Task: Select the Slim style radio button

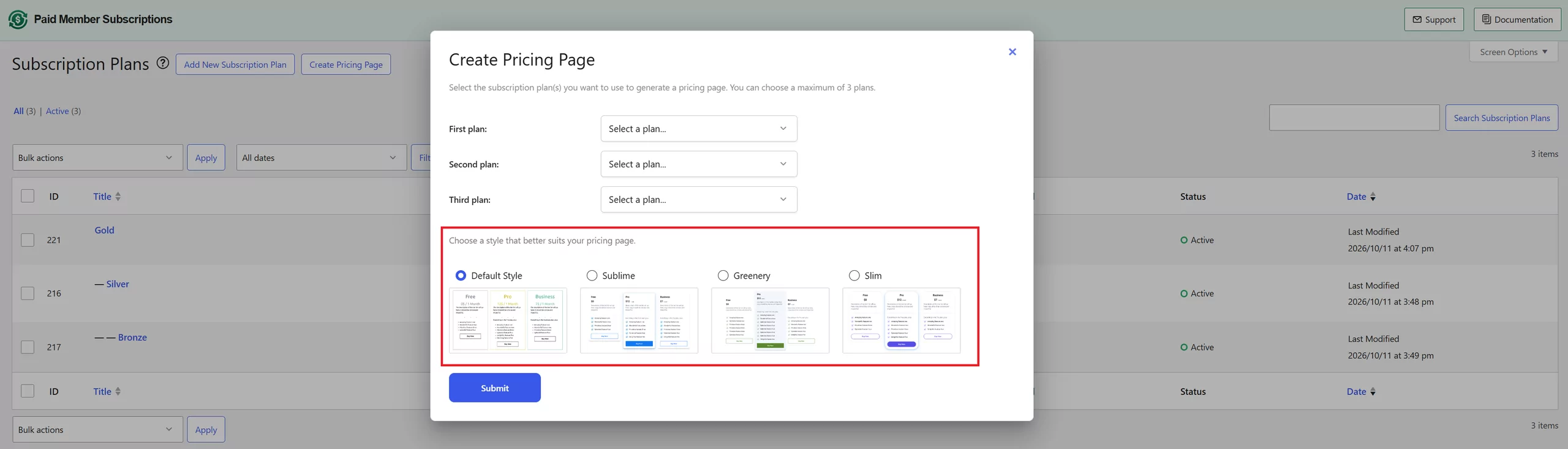Action: point(854,276)
